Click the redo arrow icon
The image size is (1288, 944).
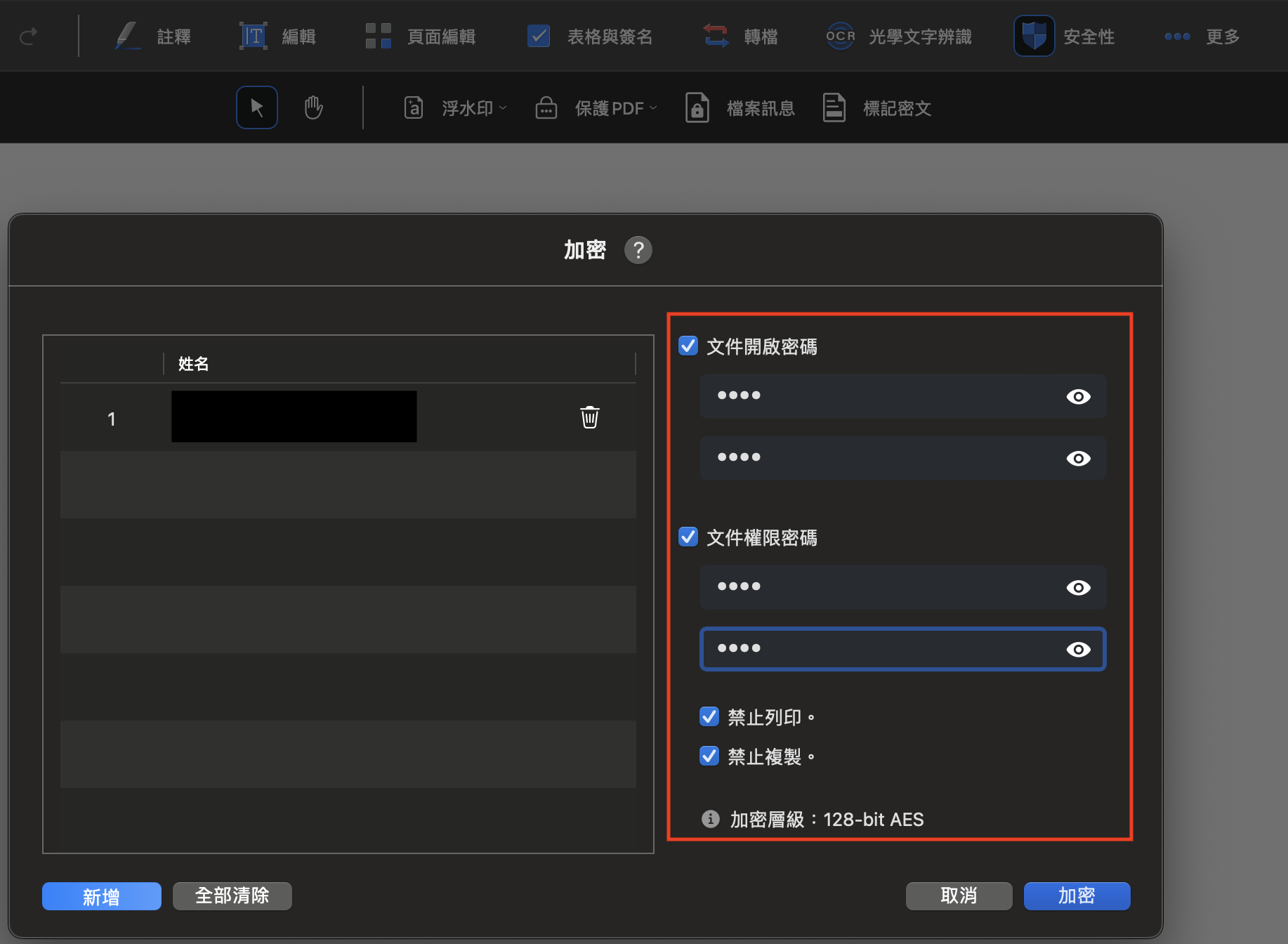[28, 36]
